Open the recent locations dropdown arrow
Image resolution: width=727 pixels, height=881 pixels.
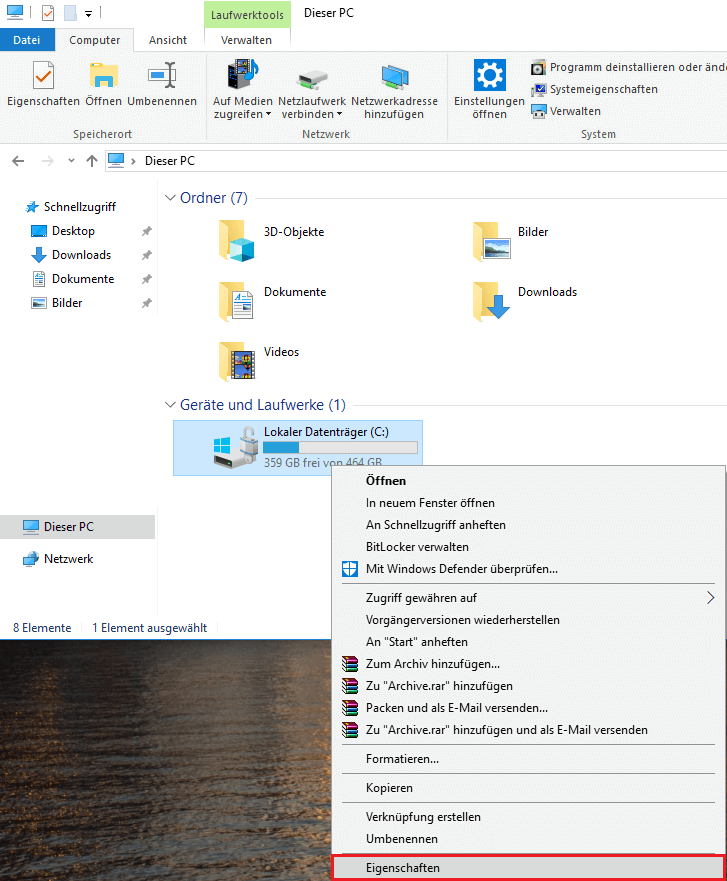71,161
